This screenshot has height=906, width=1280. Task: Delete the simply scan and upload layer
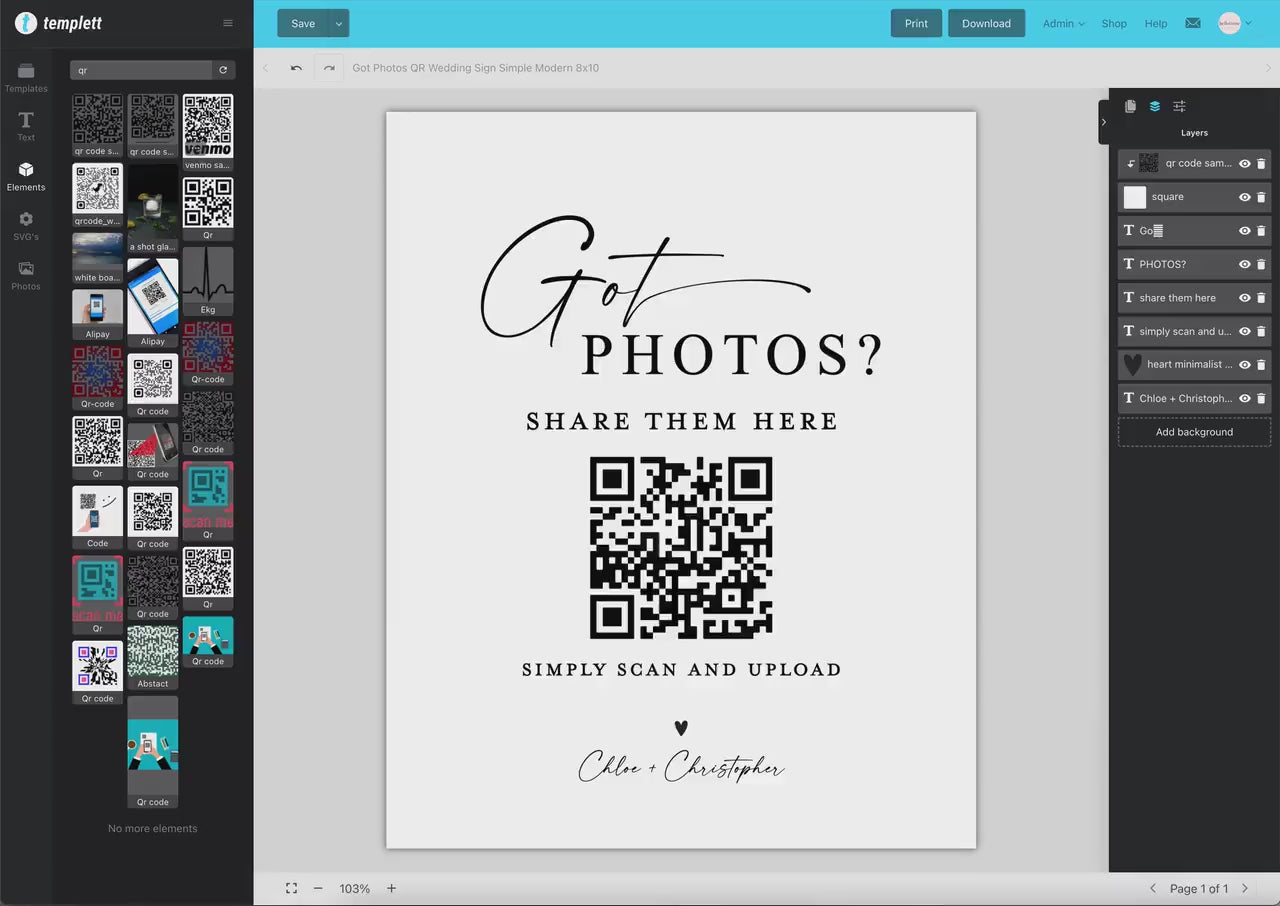coord(1261,331)
